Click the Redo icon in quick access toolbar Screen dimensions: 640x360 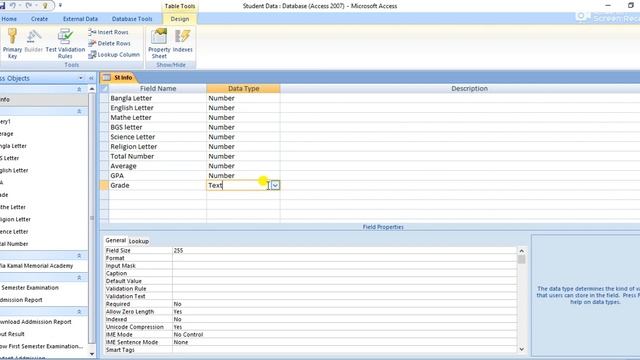pyautogui.click(x=29, y=5)
